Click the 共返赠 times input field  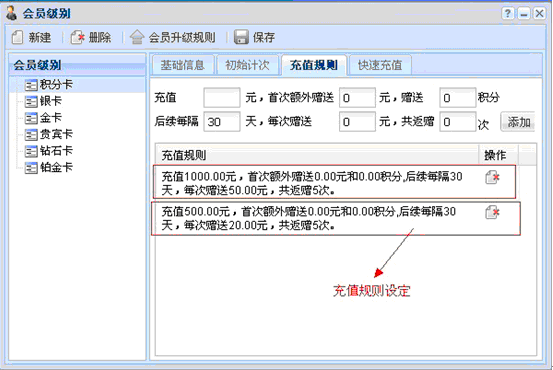click(x=458, y=122)
